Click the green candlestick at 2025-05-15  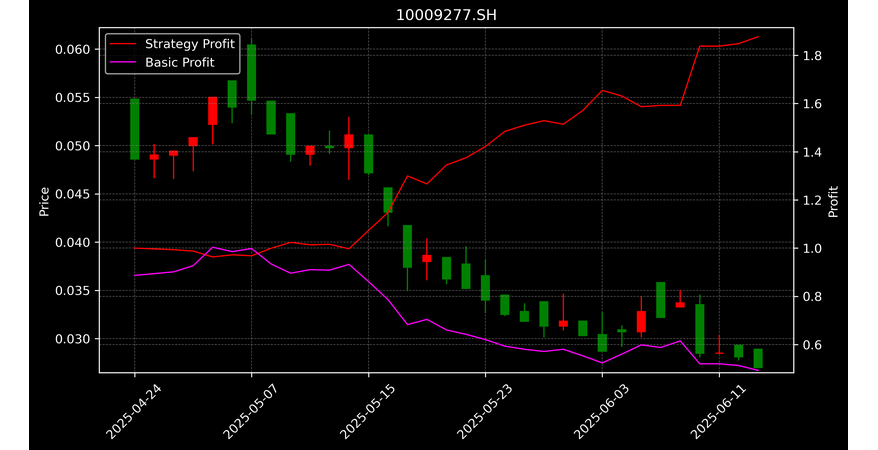[368, 154]
